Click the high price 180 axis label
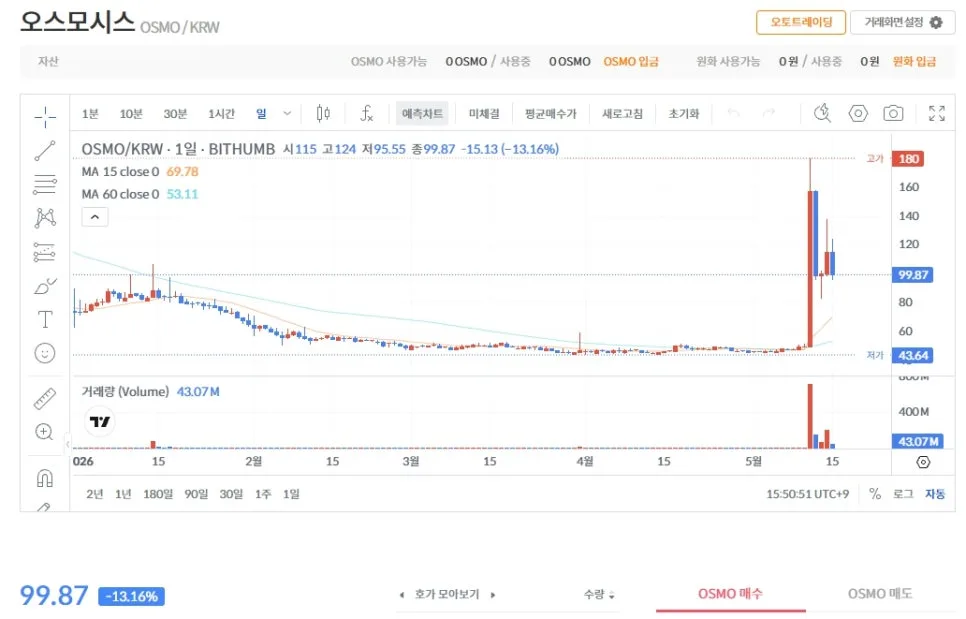The image size is (966, 619). click(x=908, y=159)
